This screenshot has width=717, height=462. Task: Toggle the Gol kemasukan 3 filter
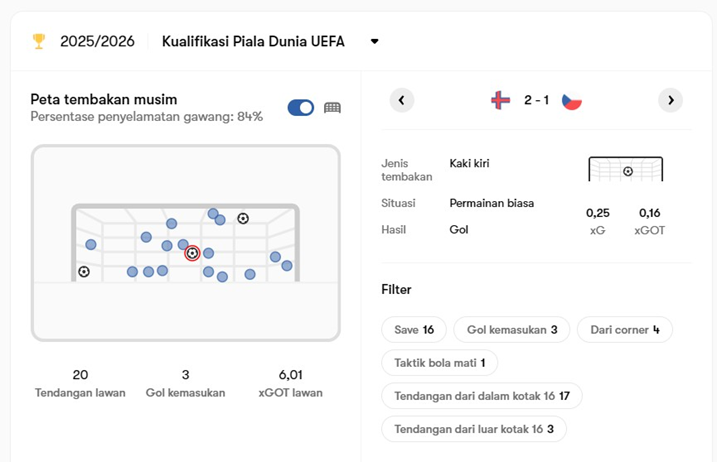pos(512,330)
